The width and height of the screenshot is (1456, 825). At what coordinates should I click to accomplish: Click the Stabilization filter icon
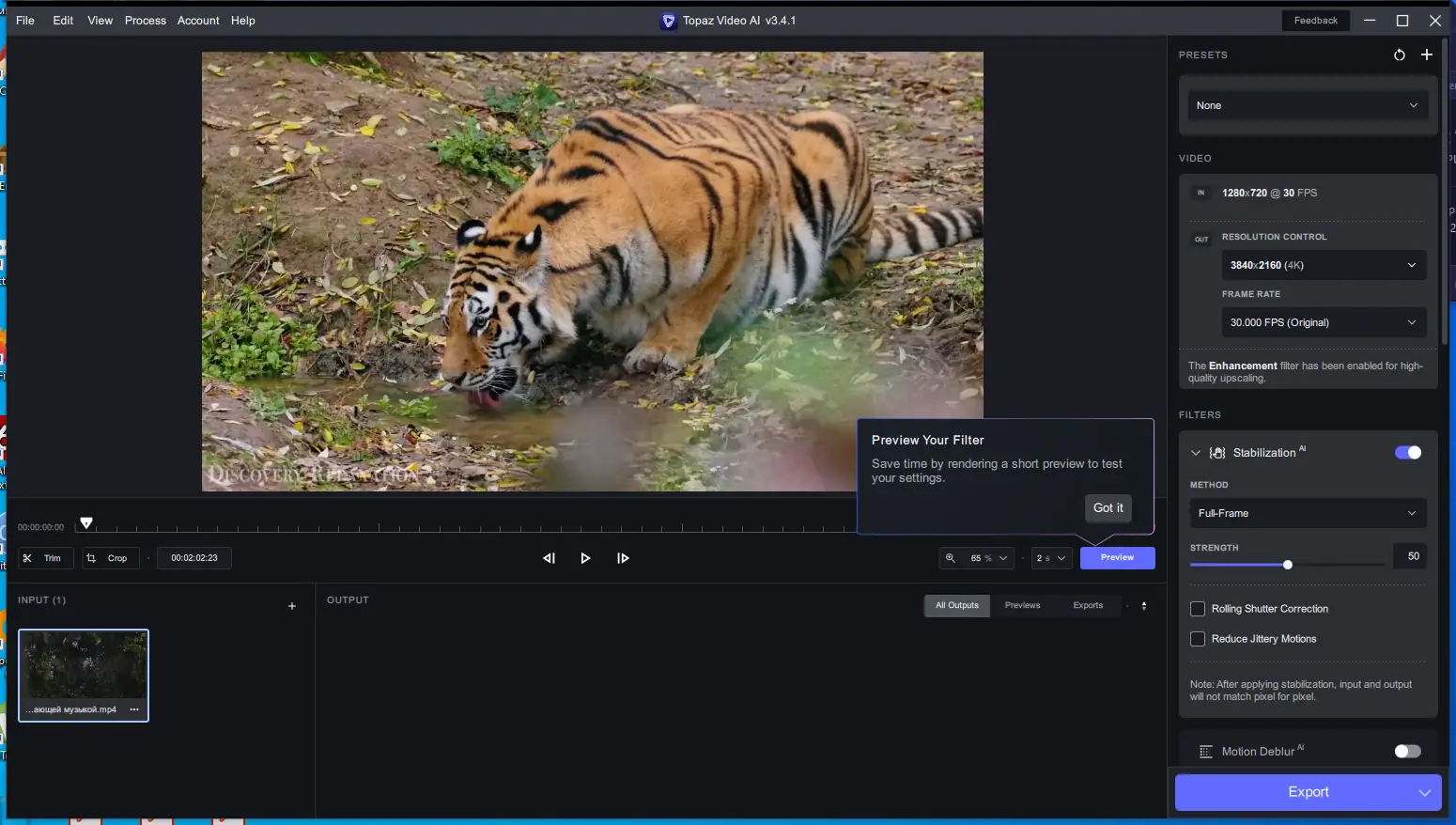coord(1218,452)
